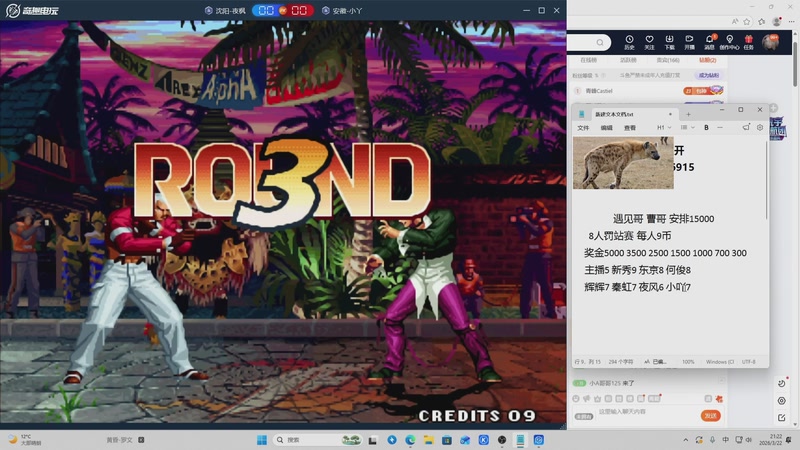
Task: Click the 开播 start-streaming icon in Douyu header
Action: tap(689, 42)
